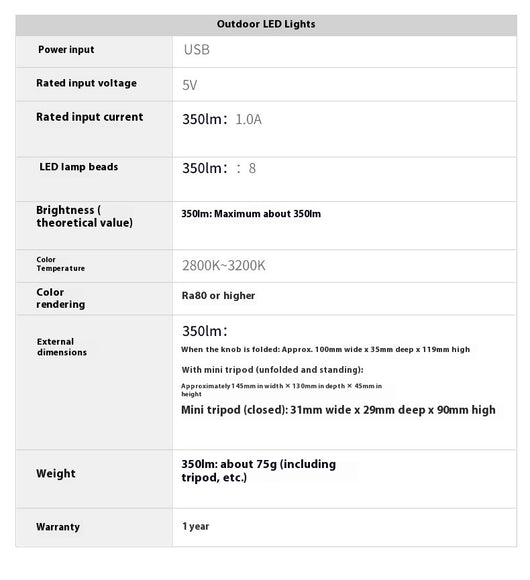The width and height of the screenshot is (530, 580).
Task: Click the 2800K~3200K value
Action: [224, 265]
